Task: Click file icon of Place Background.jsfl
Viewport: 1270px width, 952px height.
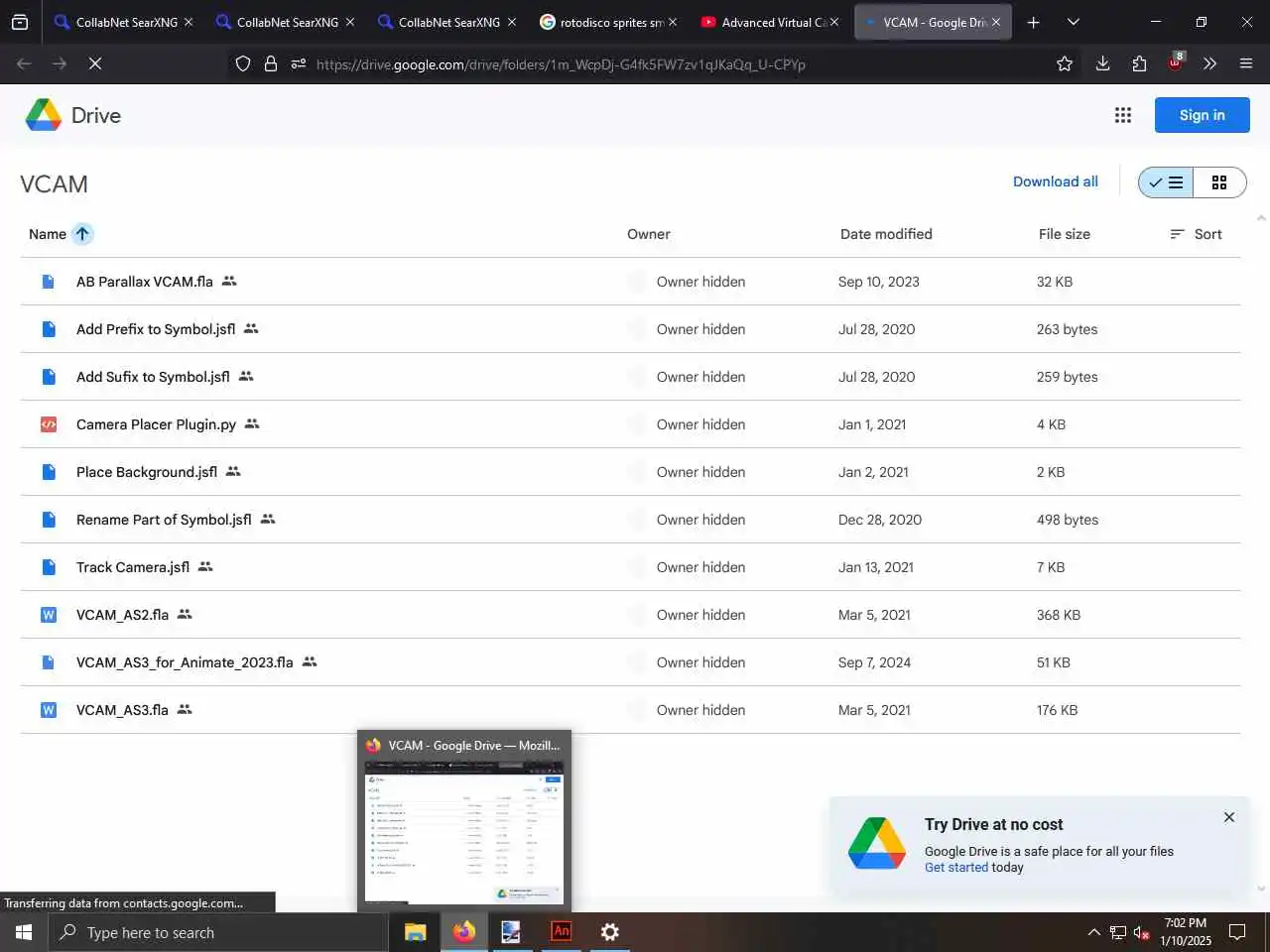Action: click(48, 472)
